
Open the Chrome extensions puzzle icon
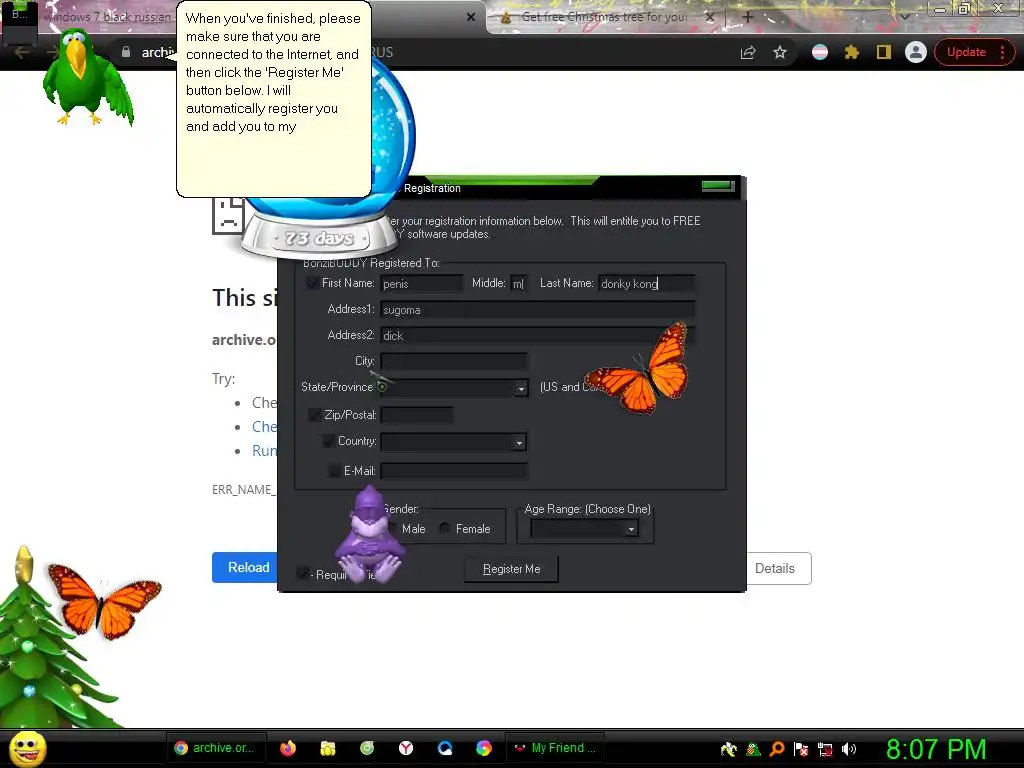(x=852, y=52)
